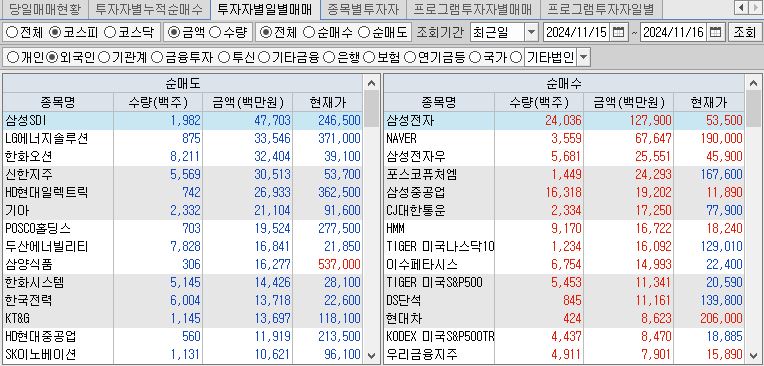
Task: Click down arrow of 순매수 table scrollbar
Action: click(x=753, y=355)
